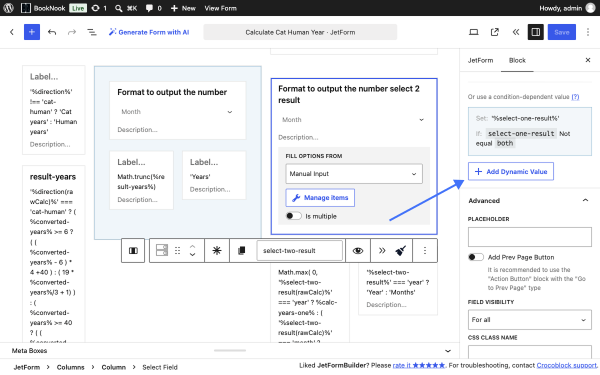
Task: Open the document overview list view
Action: (92, 32)
